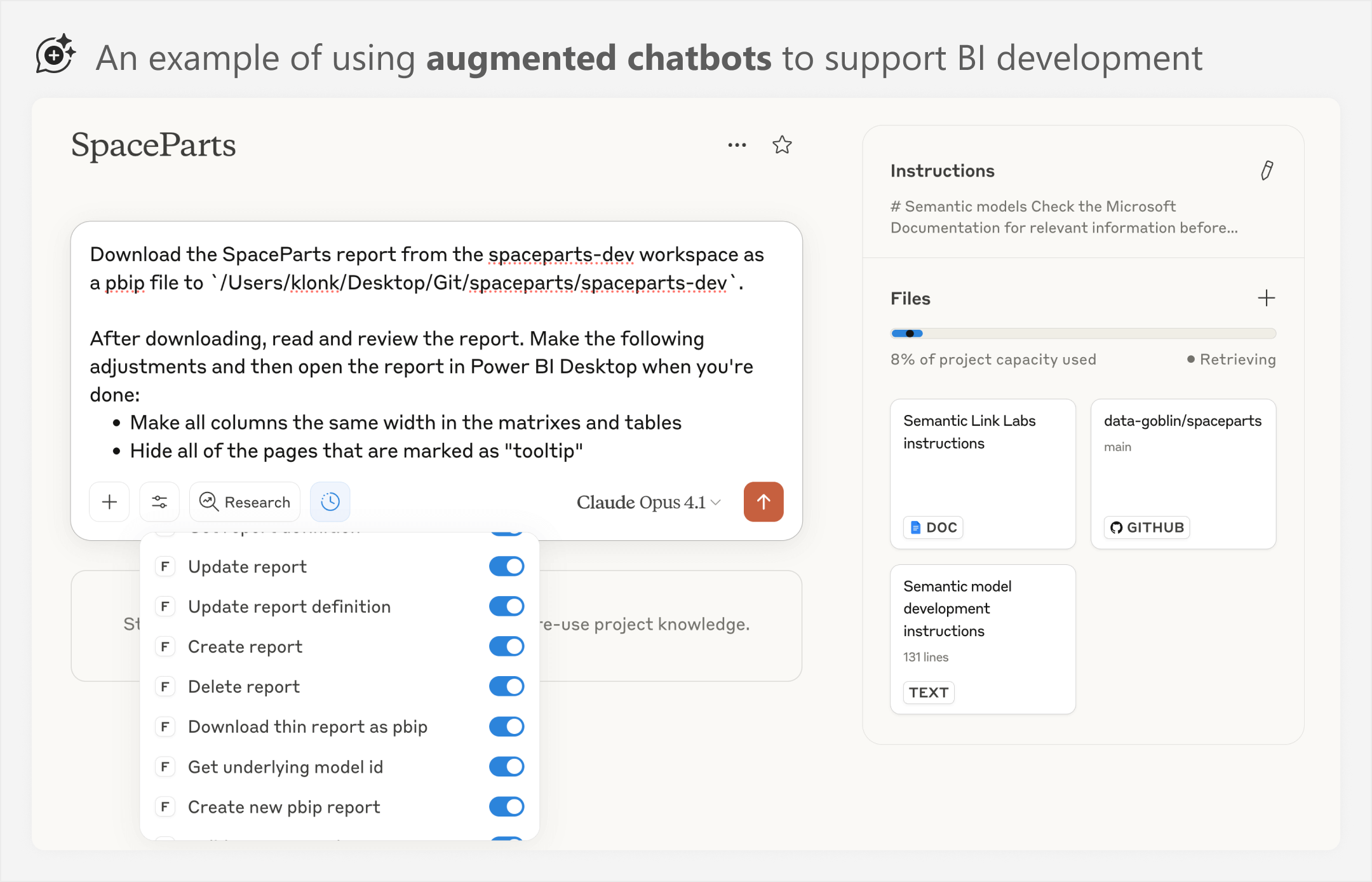Select the Download thin report as pbip entry
The image size is (1372, 882).
click(340, 726)
